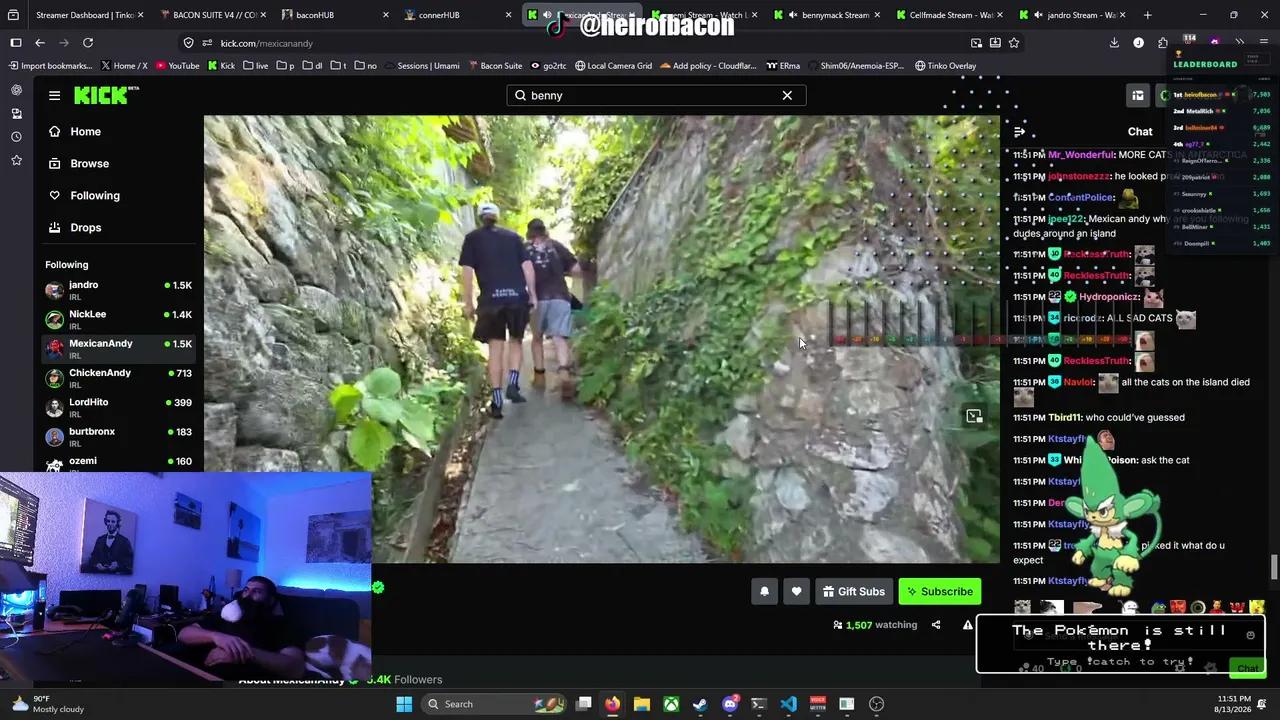Share the stream via share icon

[936, 625]
